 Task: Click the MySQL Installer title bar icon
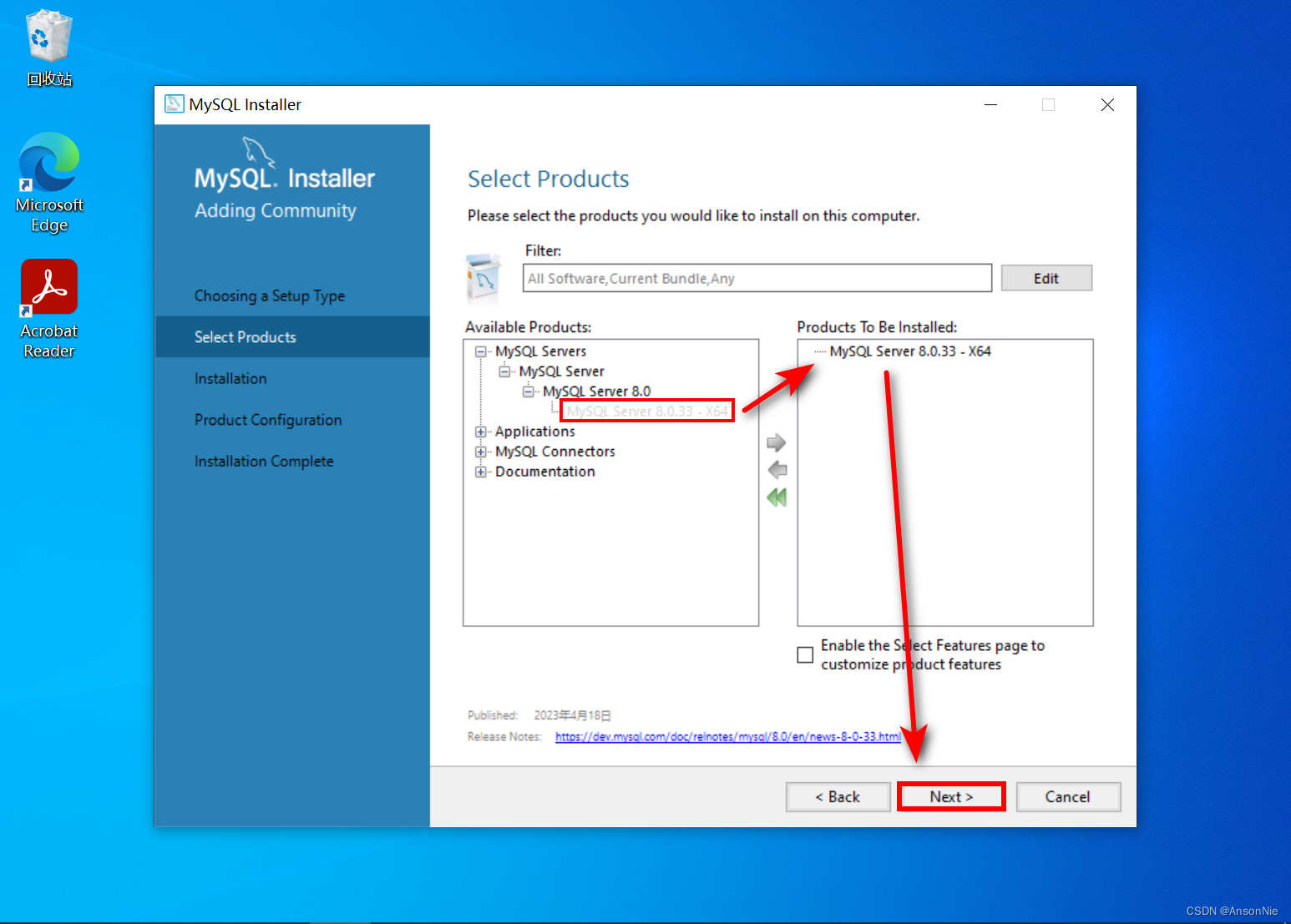tap(174, 104)
